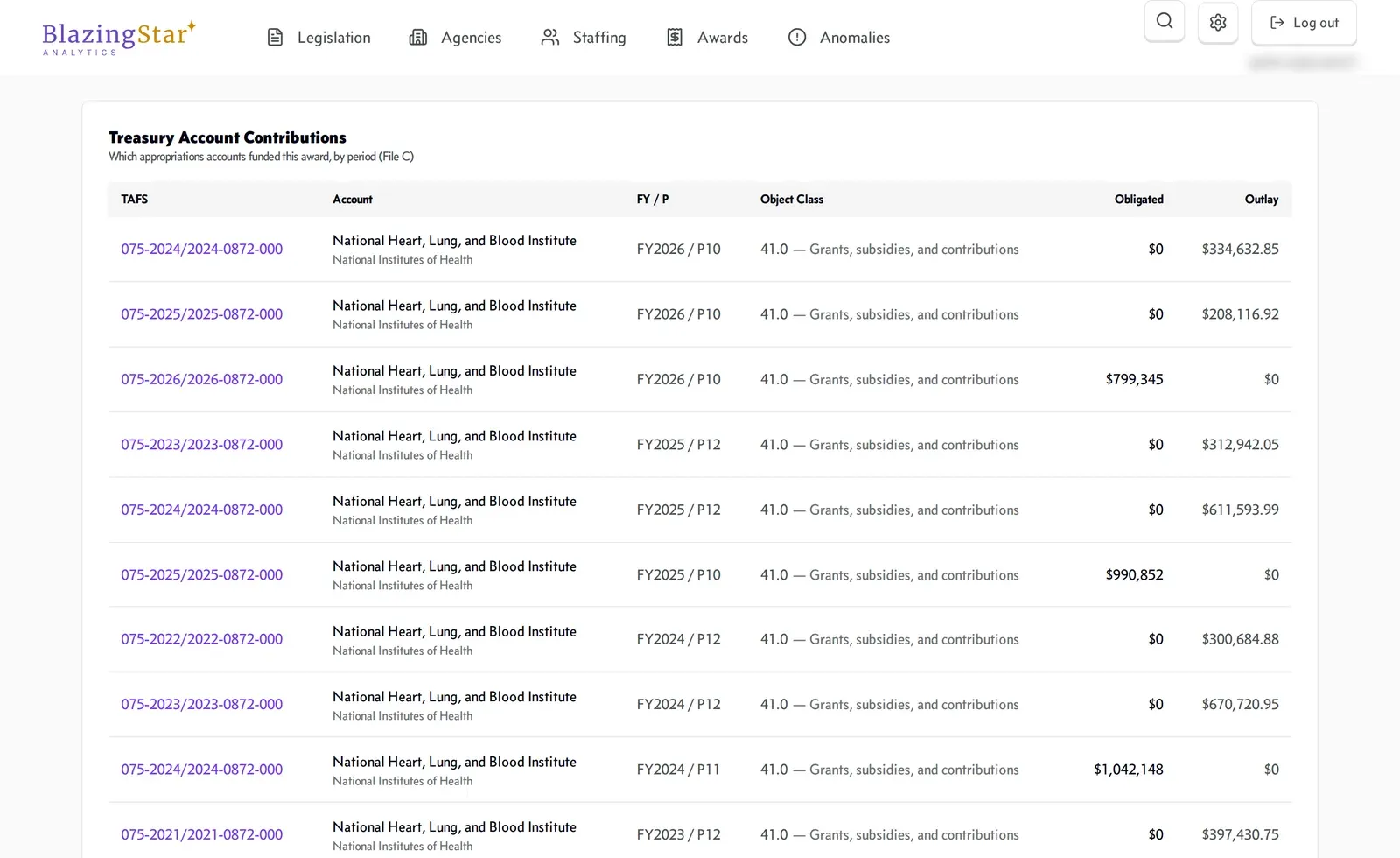Screen dimensions: 1400x858
Task: Click the FY2024 / P11 period cell
Action: 678,770
